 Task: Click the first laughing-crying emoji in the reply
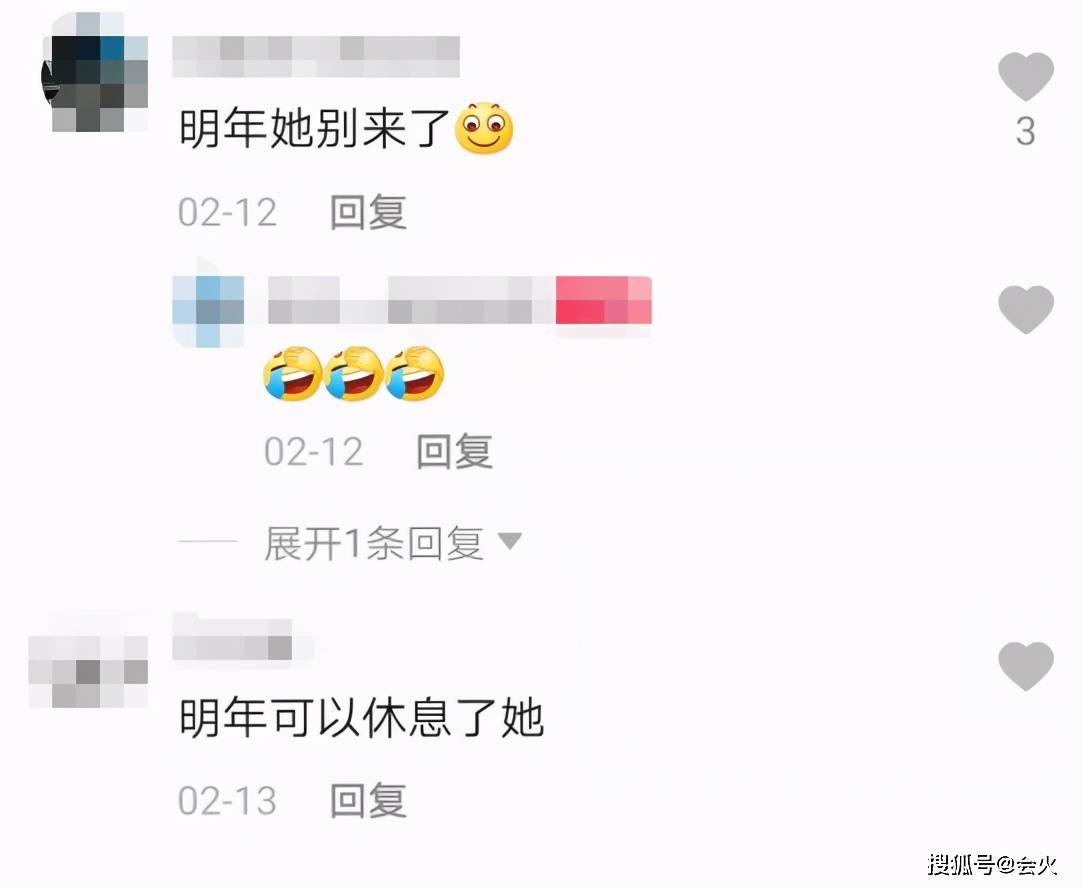[293, 373]
